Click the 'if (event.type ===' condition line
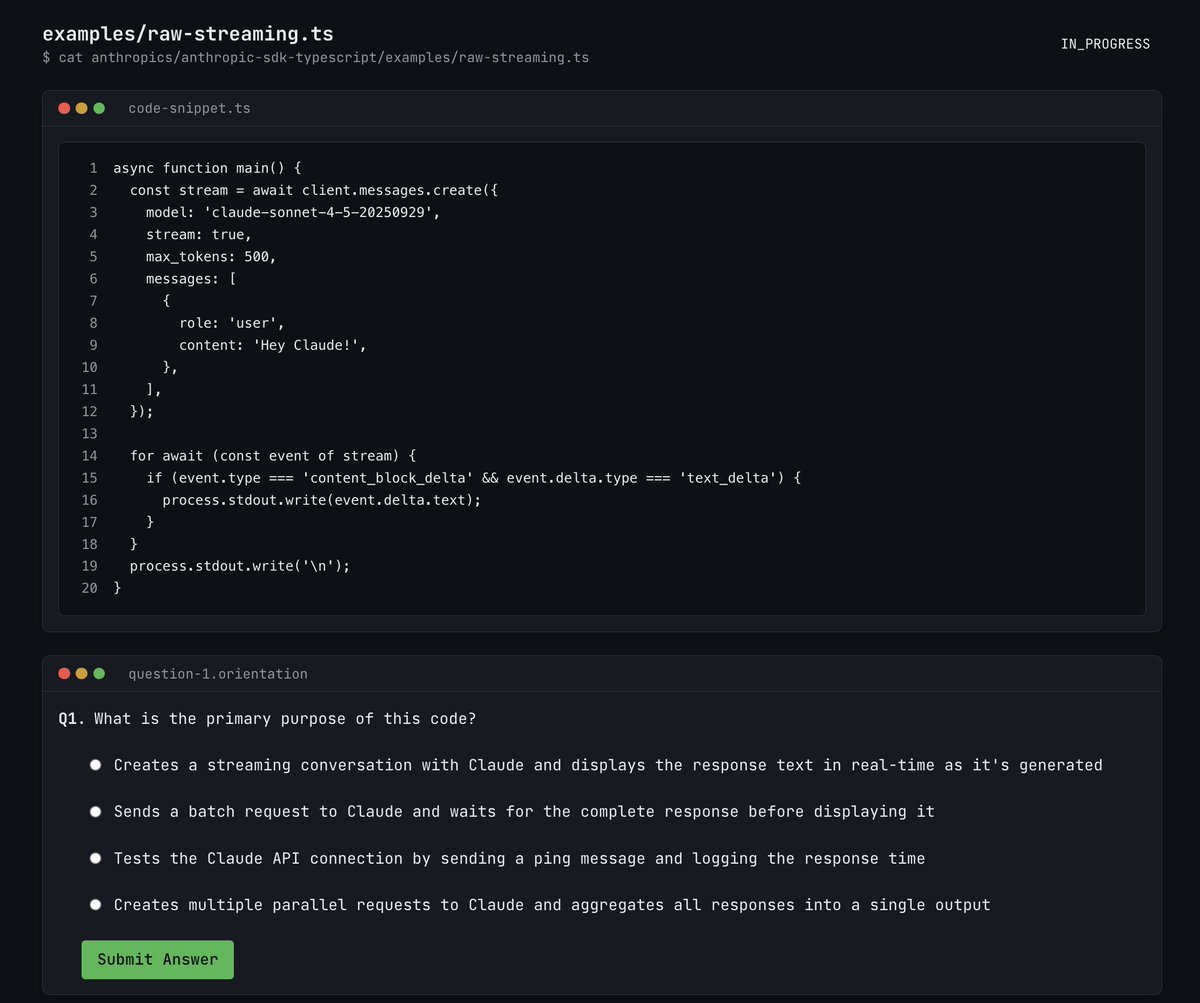Image resolution: width=1200 pixels, height=1003 pixels. click(473, 477)
